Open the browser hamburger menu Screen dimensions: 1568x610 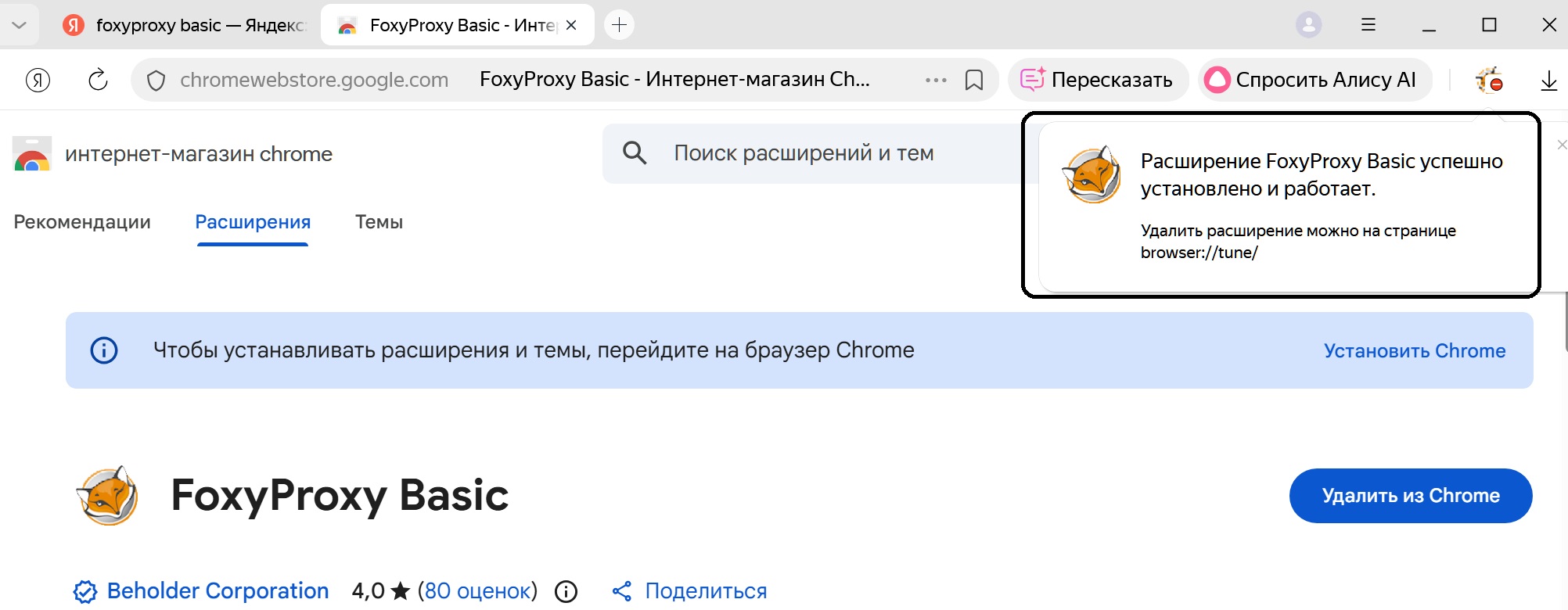1368,25
